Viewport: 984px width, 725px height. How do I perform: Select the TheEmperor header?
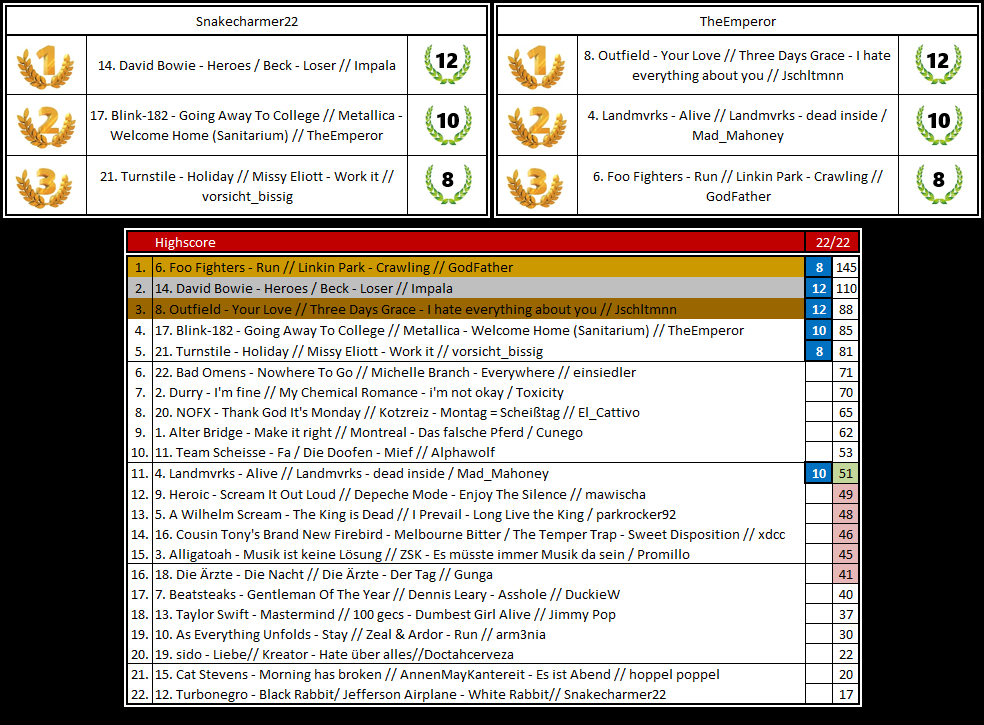738,21
